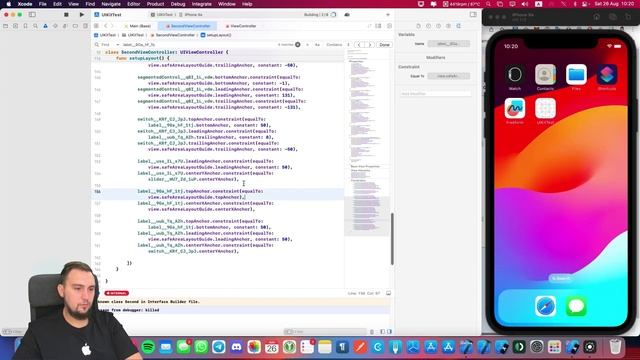Click the Equal To constraint field

coord(448,76)
